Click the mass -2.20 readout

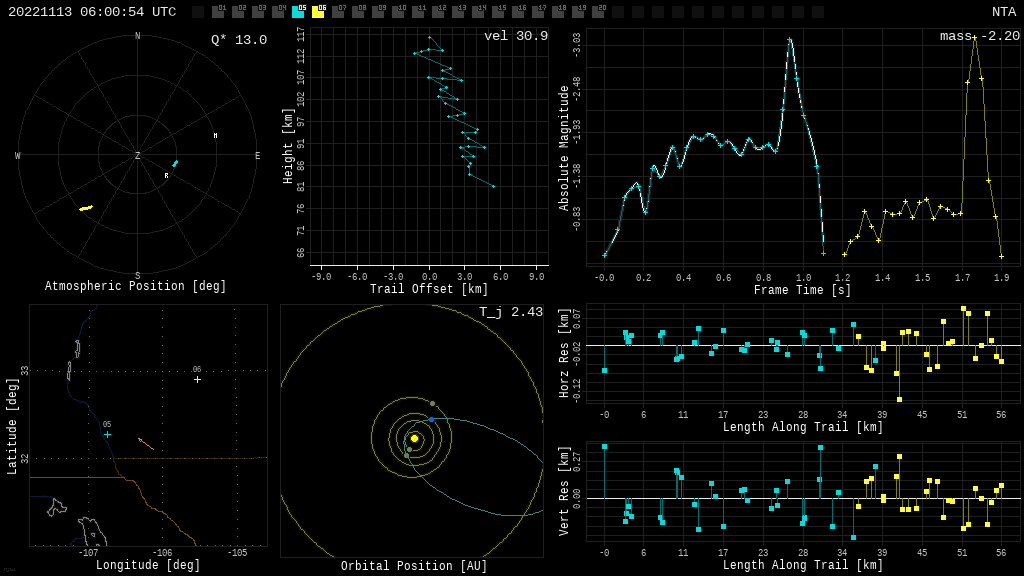[x=979, y=36]
